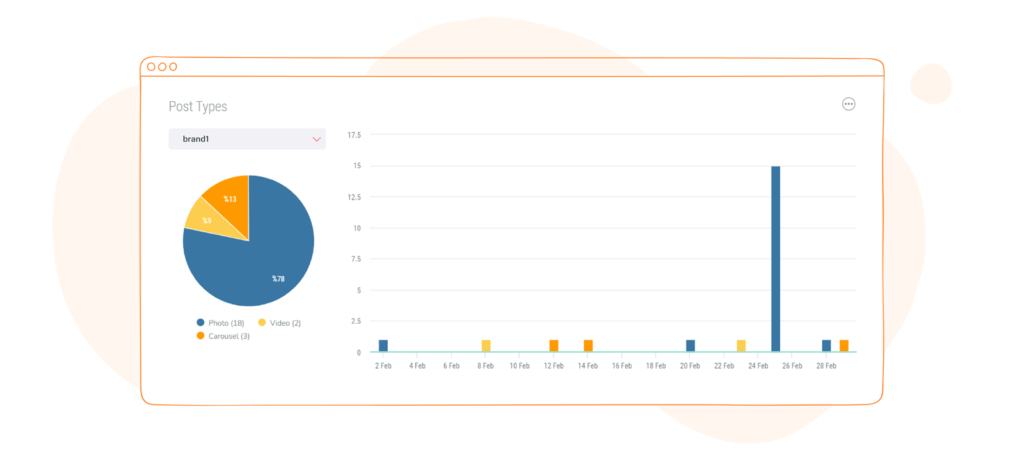Click the brand1 dropdown red chevron
This screenshot has height=462, width=1024.
[317, 139]
